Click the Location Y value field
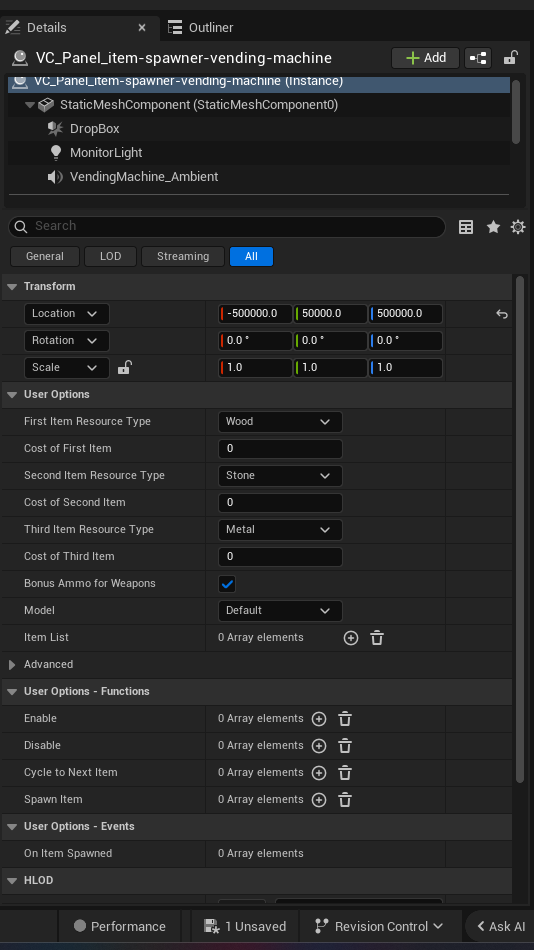534x950 pixels. pos(330,314)
